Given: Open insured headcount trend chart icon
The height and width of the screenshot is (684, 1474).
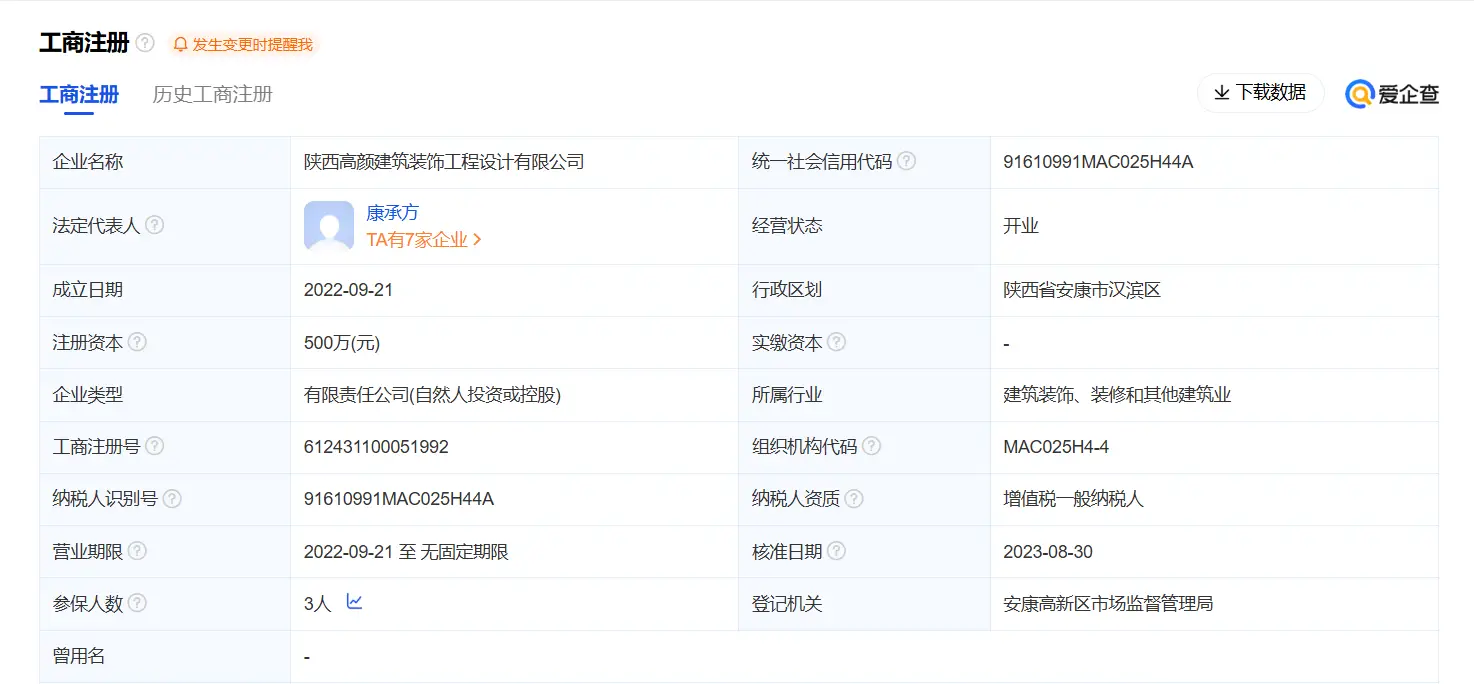Looking at the screenshot, I should coord(354,602).
